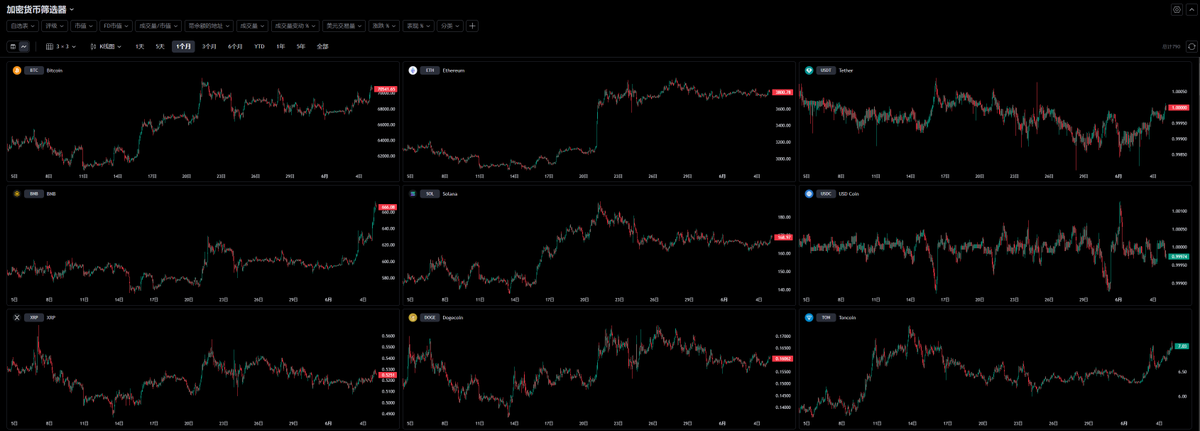The width and height of the screenshot is (1200, 431).
Task: Open the ETH ticker badge
Action: tap(430, 70)
